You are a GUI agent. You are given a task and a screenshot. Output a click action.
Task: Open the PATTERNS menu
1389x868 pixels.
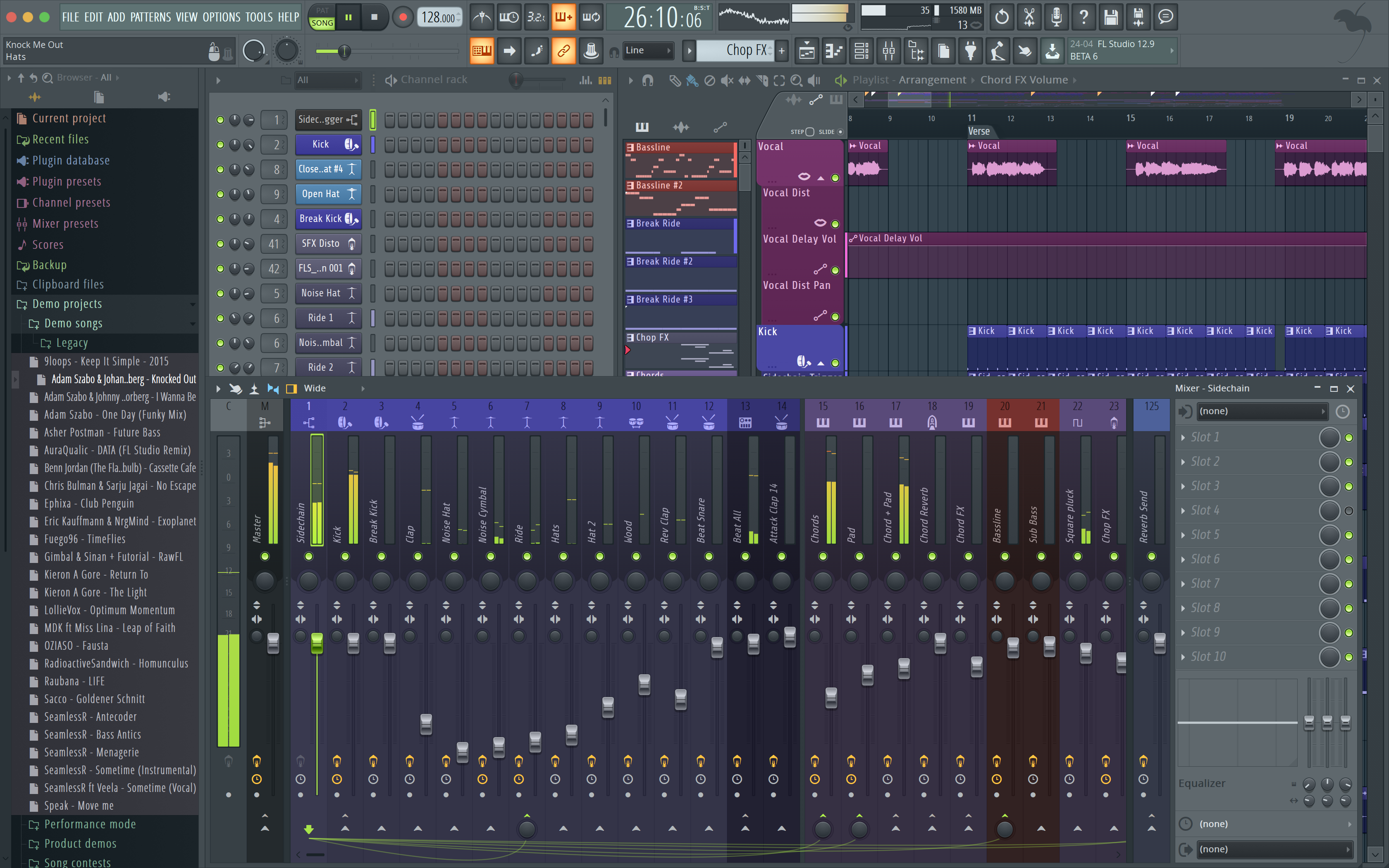tap(150, 17)
